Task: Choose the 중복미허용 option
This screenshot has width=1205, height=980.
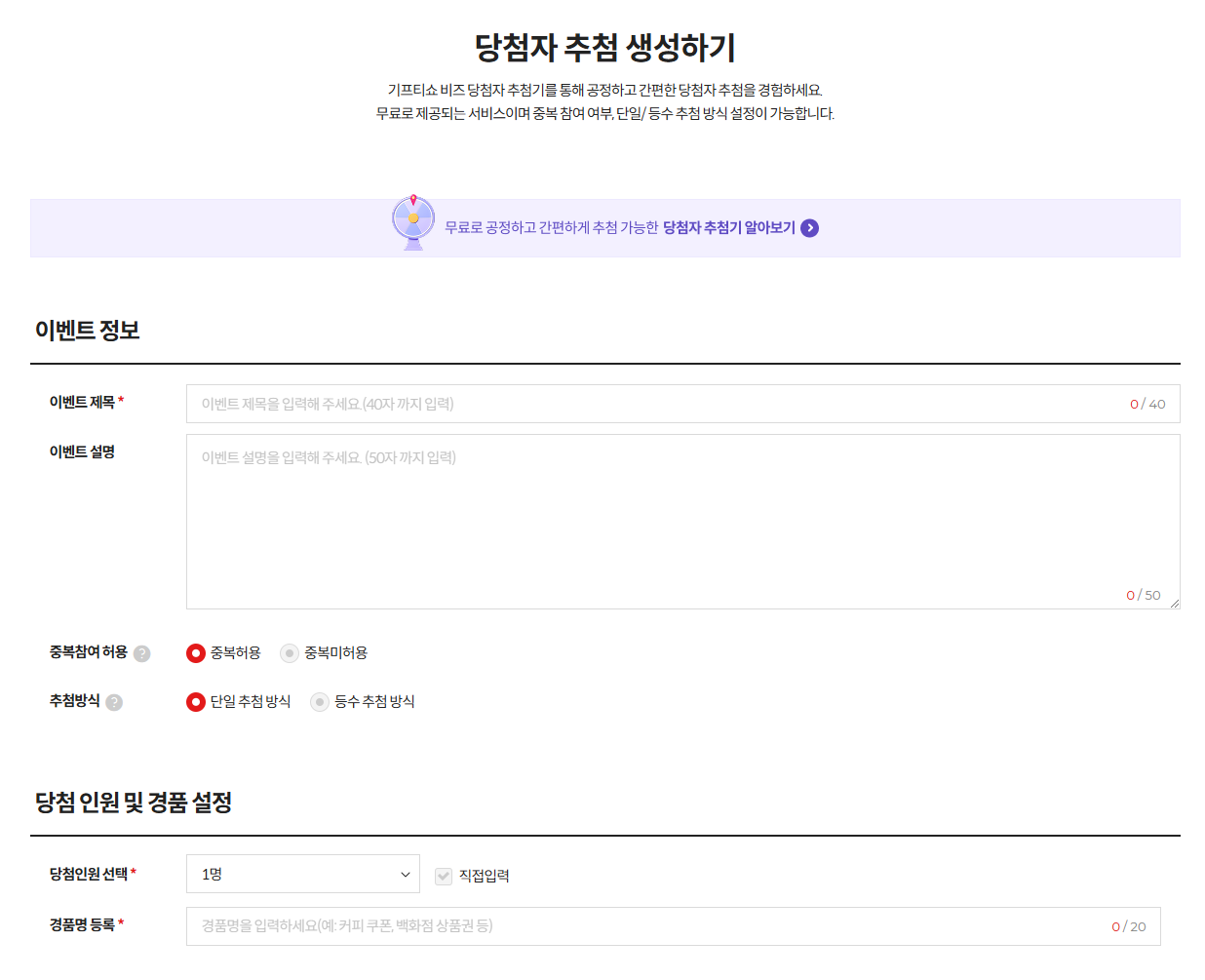Action: [290, 653]
